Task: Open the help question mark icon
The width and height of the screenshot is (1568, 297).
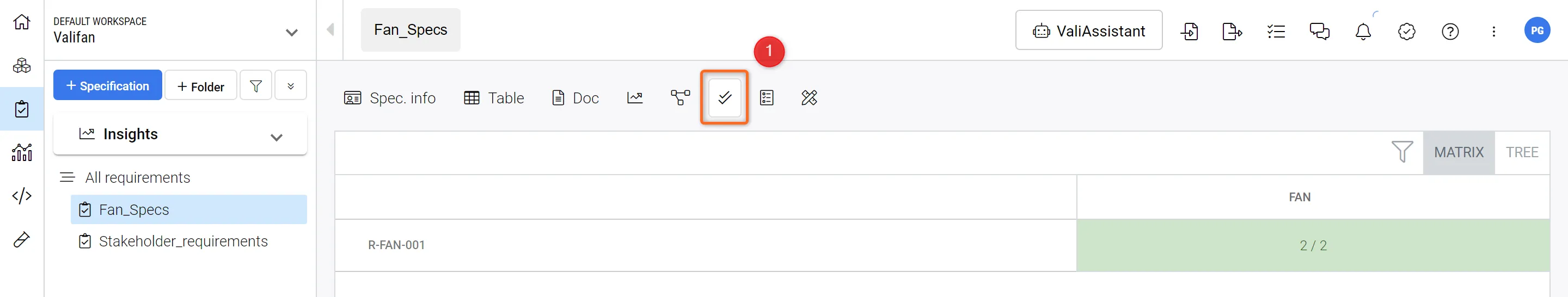Action: point(1450,31)
